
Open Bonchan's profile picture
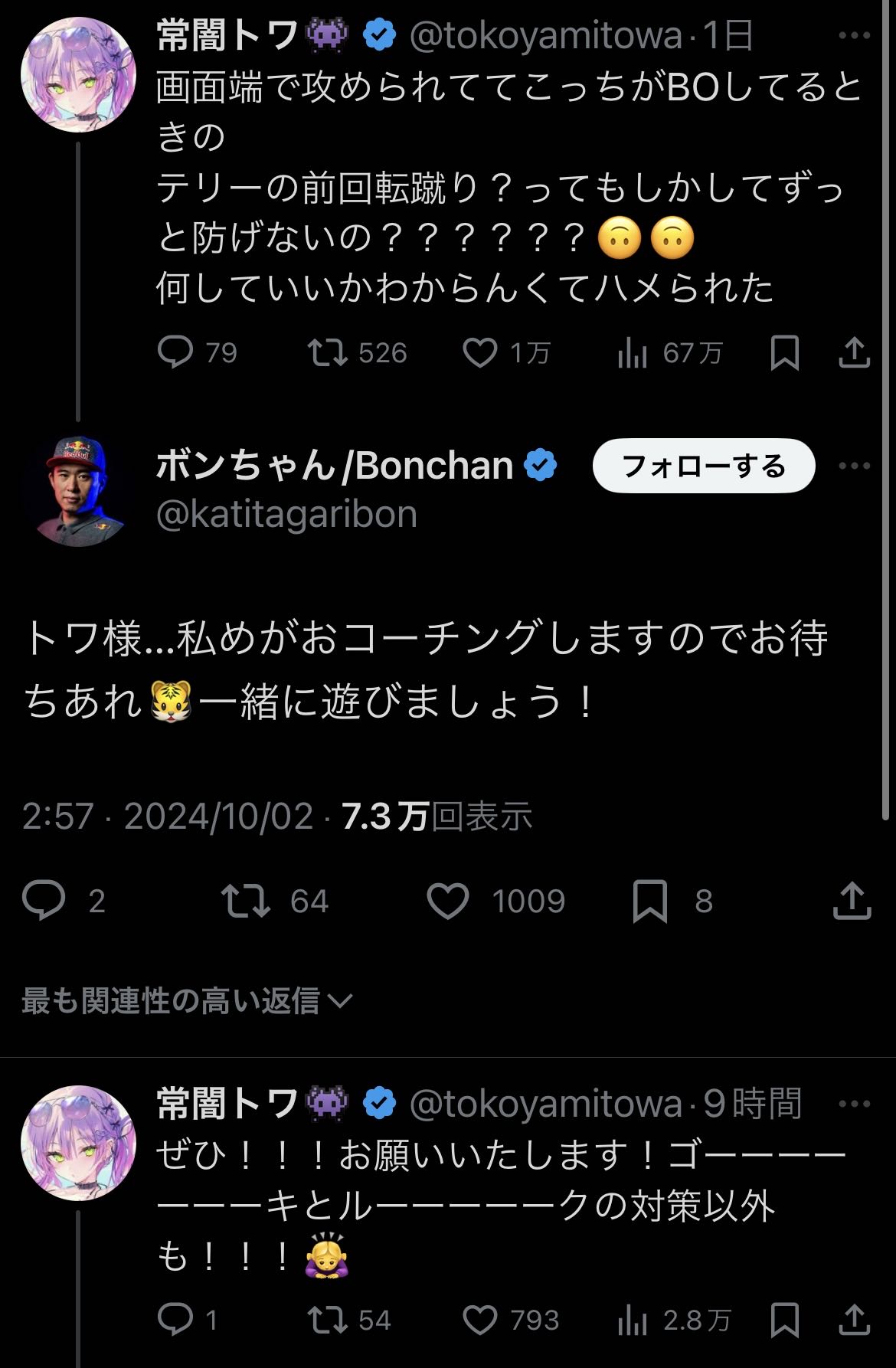tap(77, 491)
